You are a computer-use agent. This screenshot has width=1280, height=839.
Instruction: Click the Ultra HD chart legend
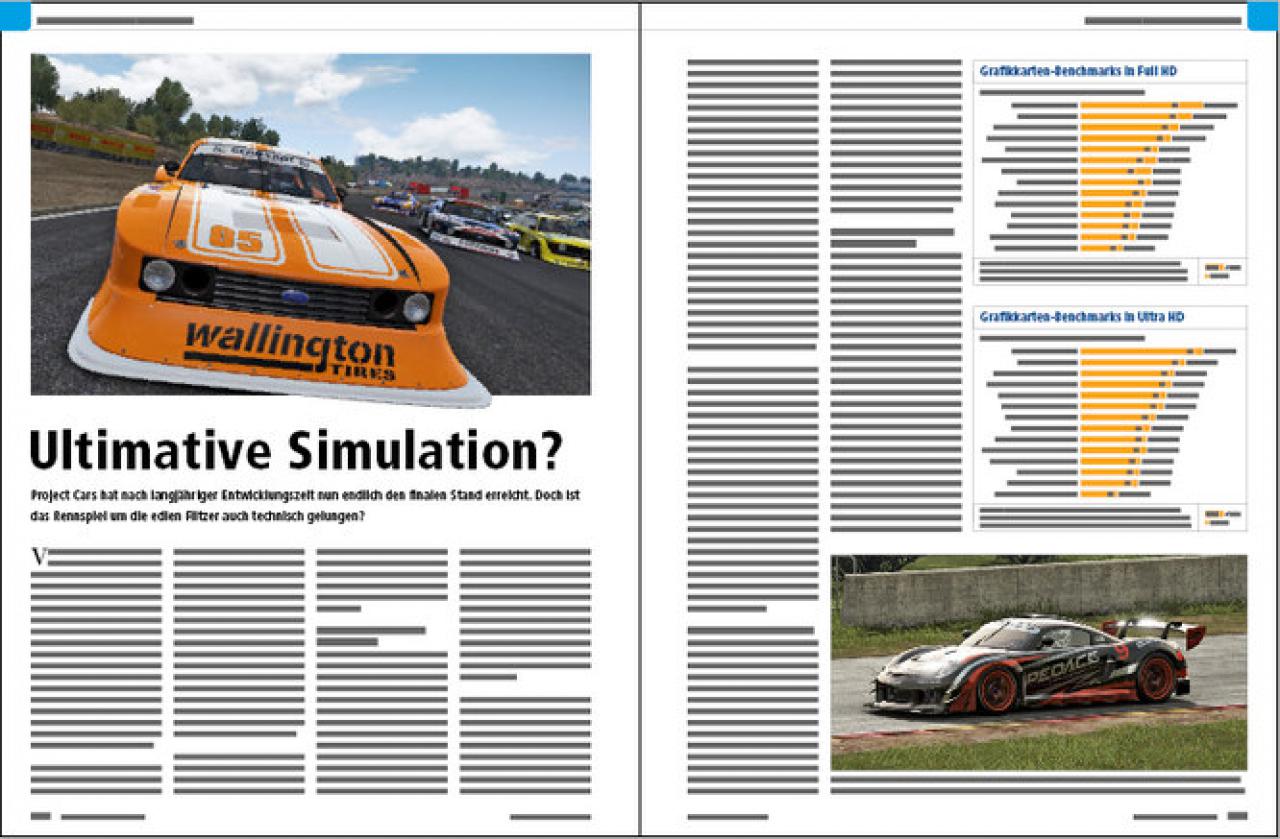(x=1222, y=517)
